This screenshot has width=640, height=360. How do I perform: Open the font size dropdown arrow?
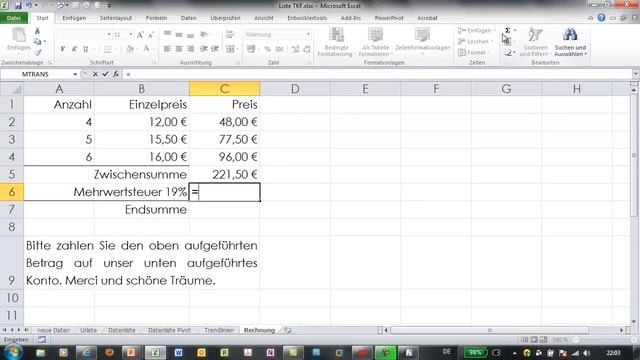tap(131, 35)
